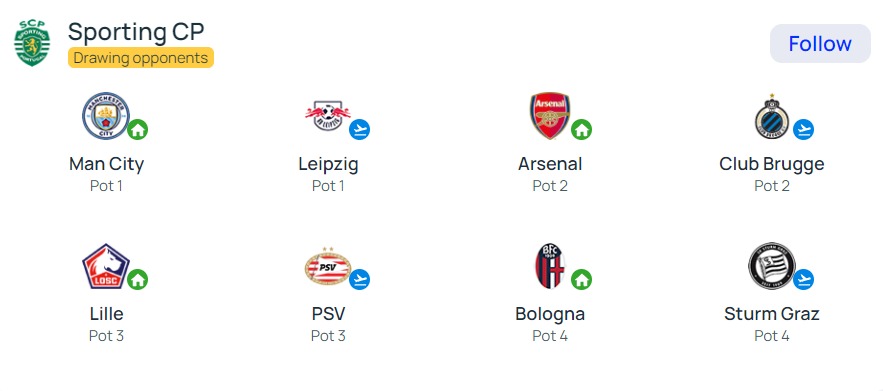
Task: Click the Lille team name
Action: coord(106,313)
